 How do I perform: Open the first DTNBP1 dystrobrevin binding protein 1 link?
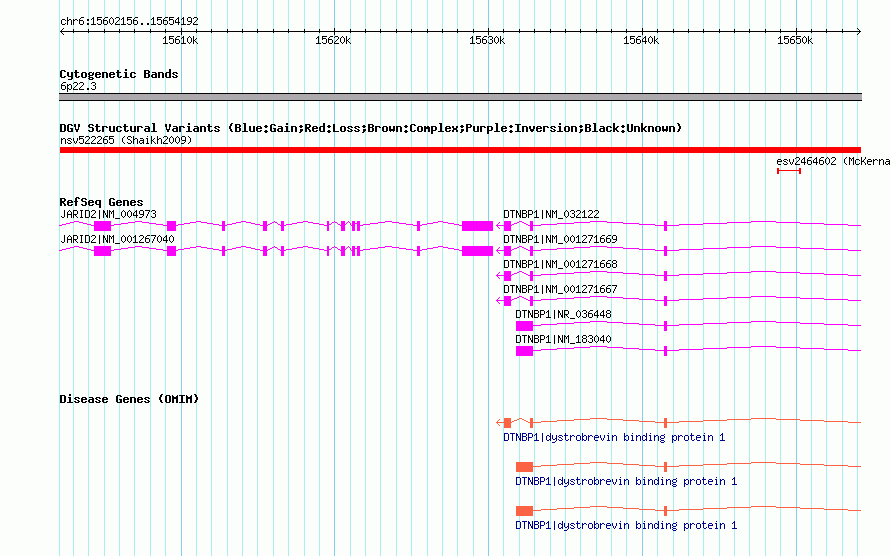(x=614, y=437)
